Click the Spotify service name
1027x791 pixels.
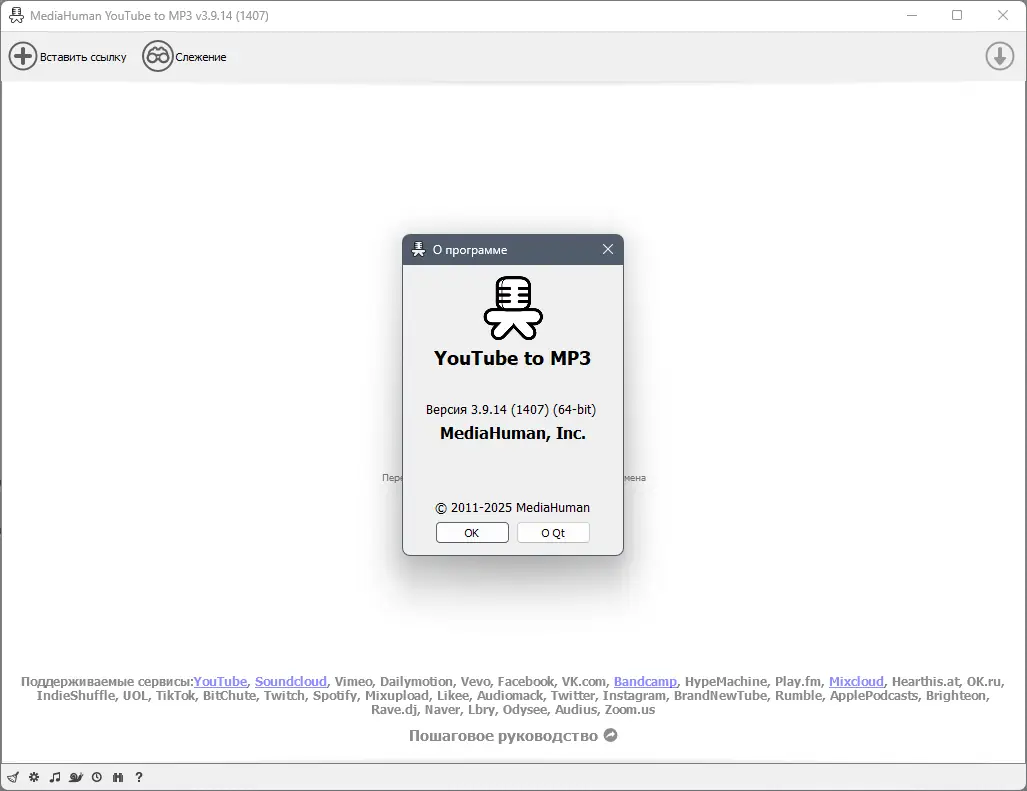pyautogui.click(x=335, y=696)
